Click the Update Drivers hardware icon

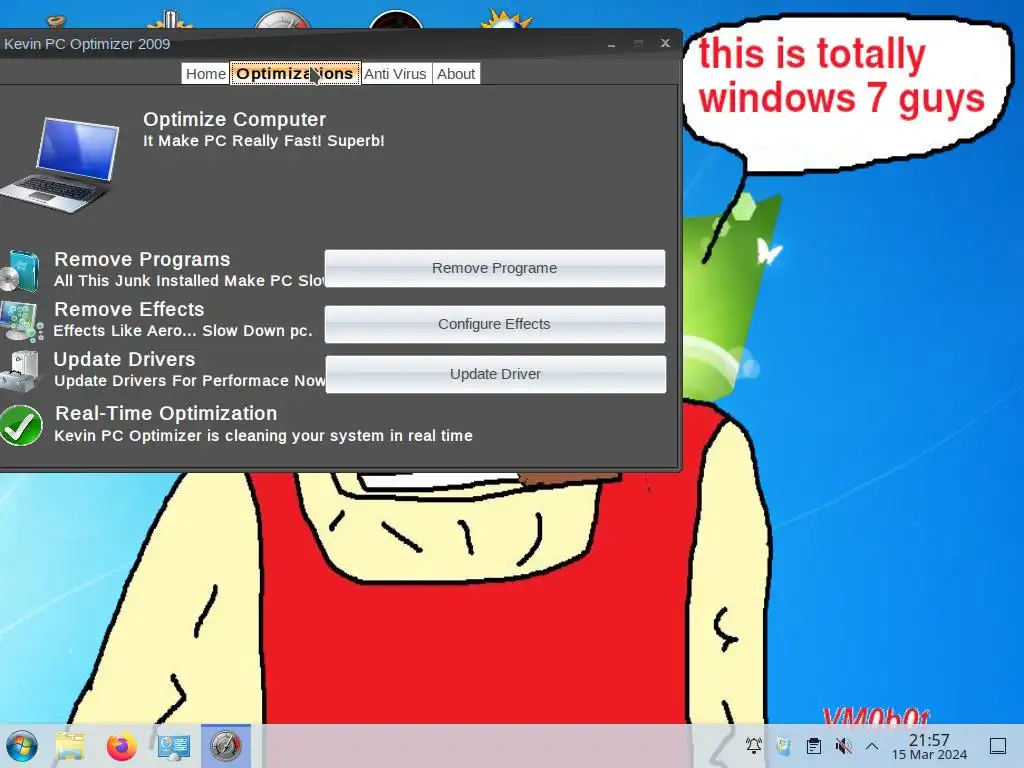tap(20, 371)
